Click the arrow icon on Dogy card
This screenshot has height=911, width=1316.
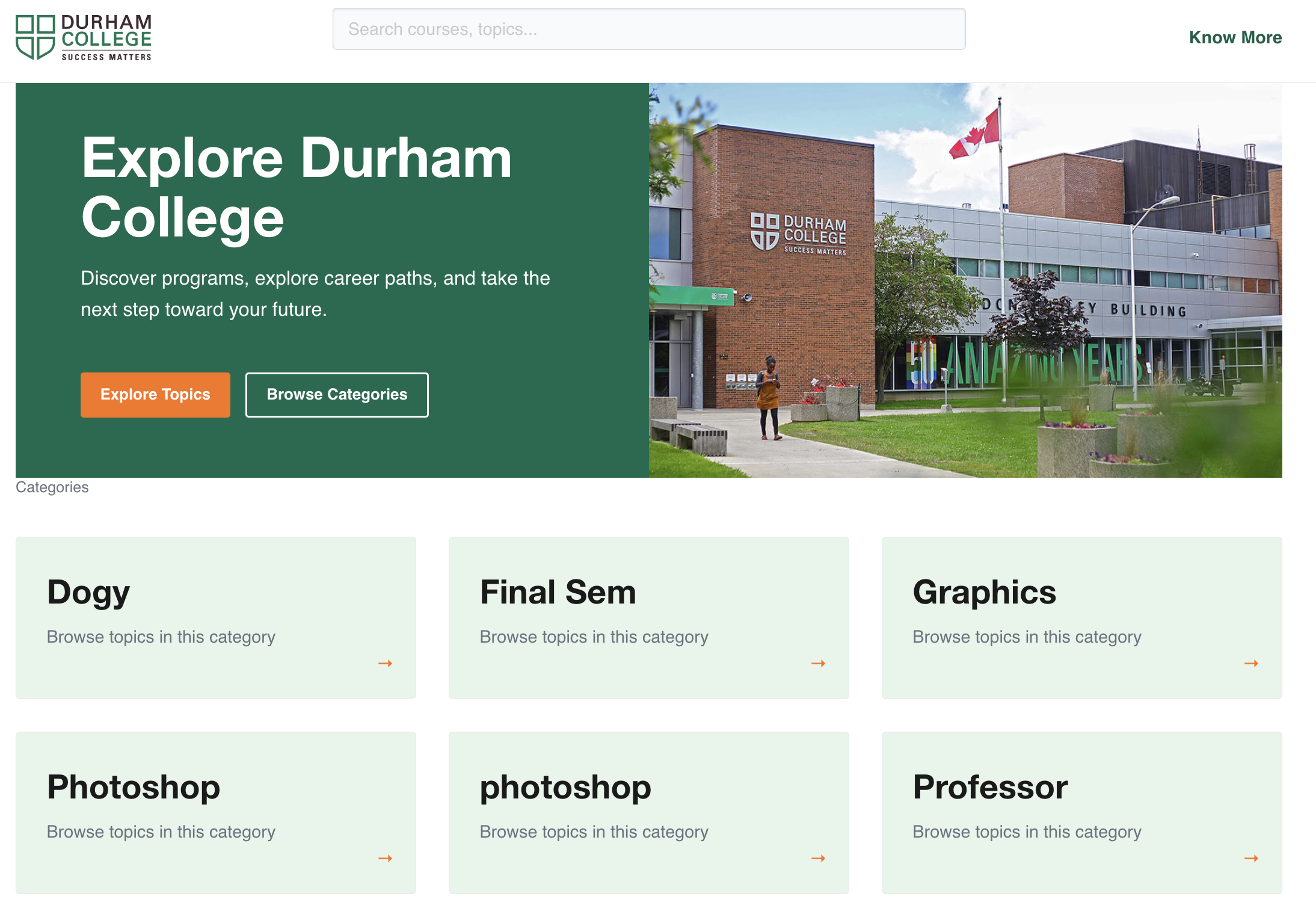point(385,663)
